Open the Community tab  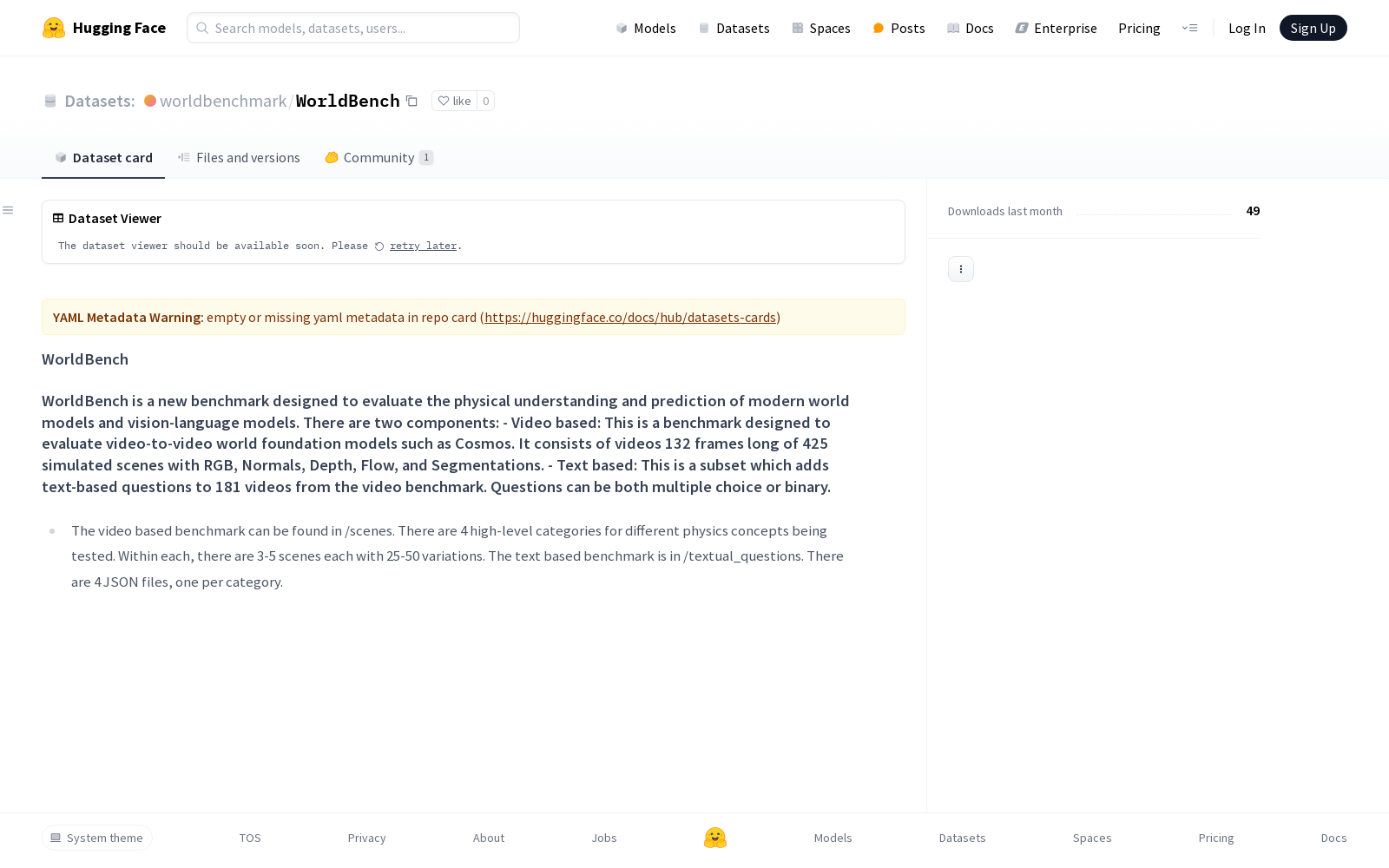click(379, 158)
